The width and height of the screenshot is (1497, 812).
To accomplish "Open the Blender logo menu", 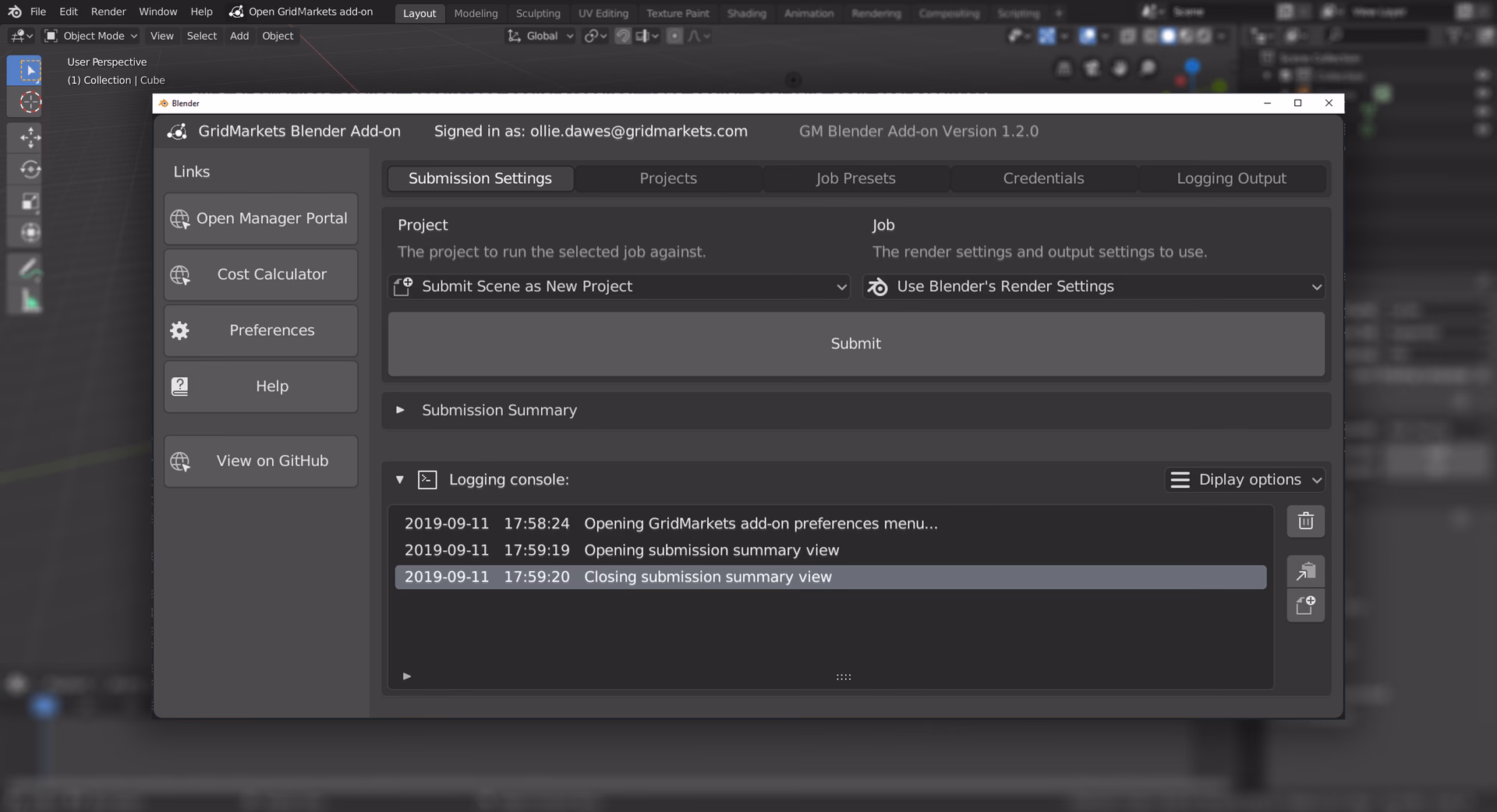I will [15, 12].
